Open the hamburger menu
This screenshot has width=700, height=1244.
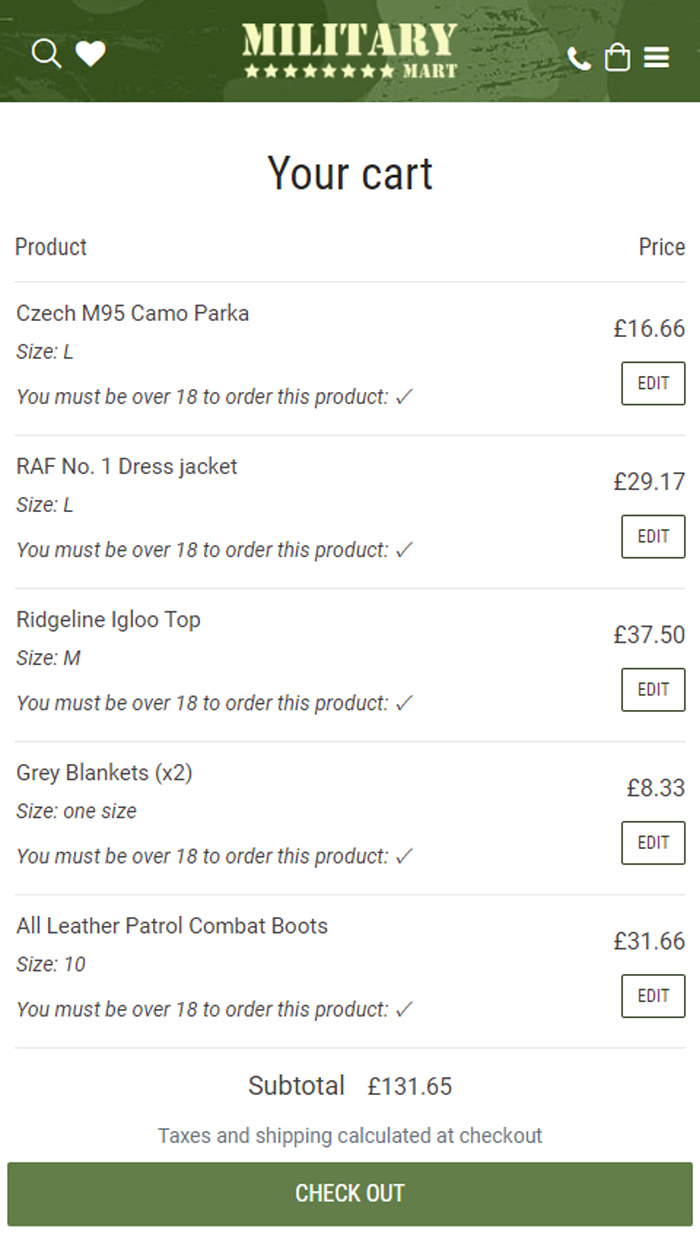tap(656, 58)
